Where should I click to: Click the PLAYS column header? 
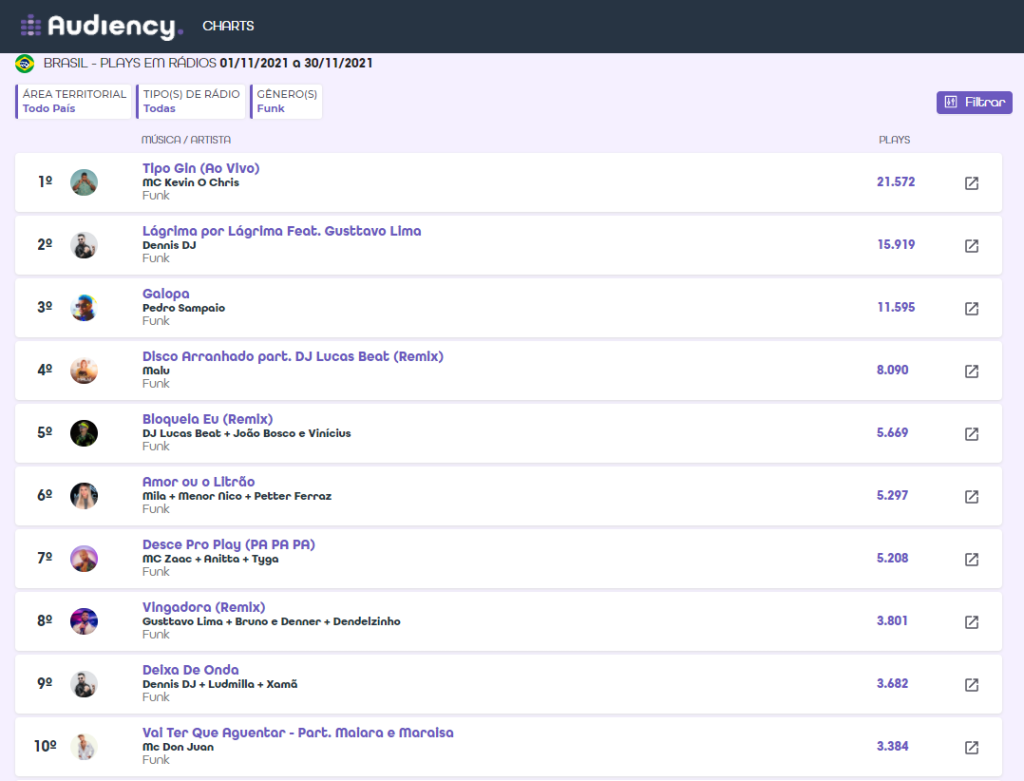894,140
